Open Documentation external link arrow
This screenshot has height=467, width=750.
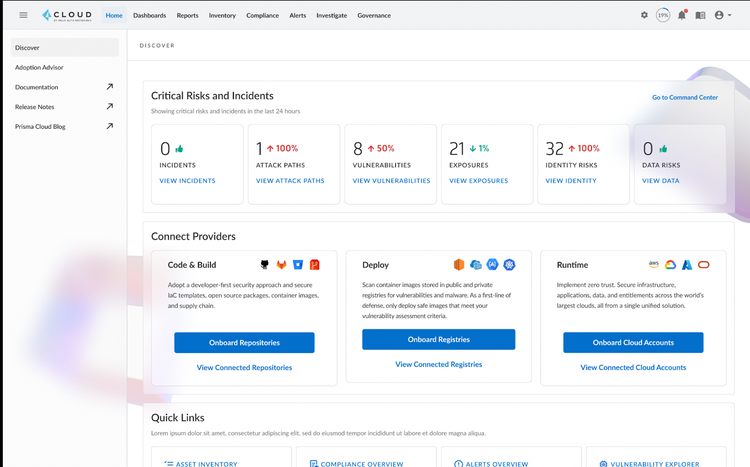pos(110,87)
